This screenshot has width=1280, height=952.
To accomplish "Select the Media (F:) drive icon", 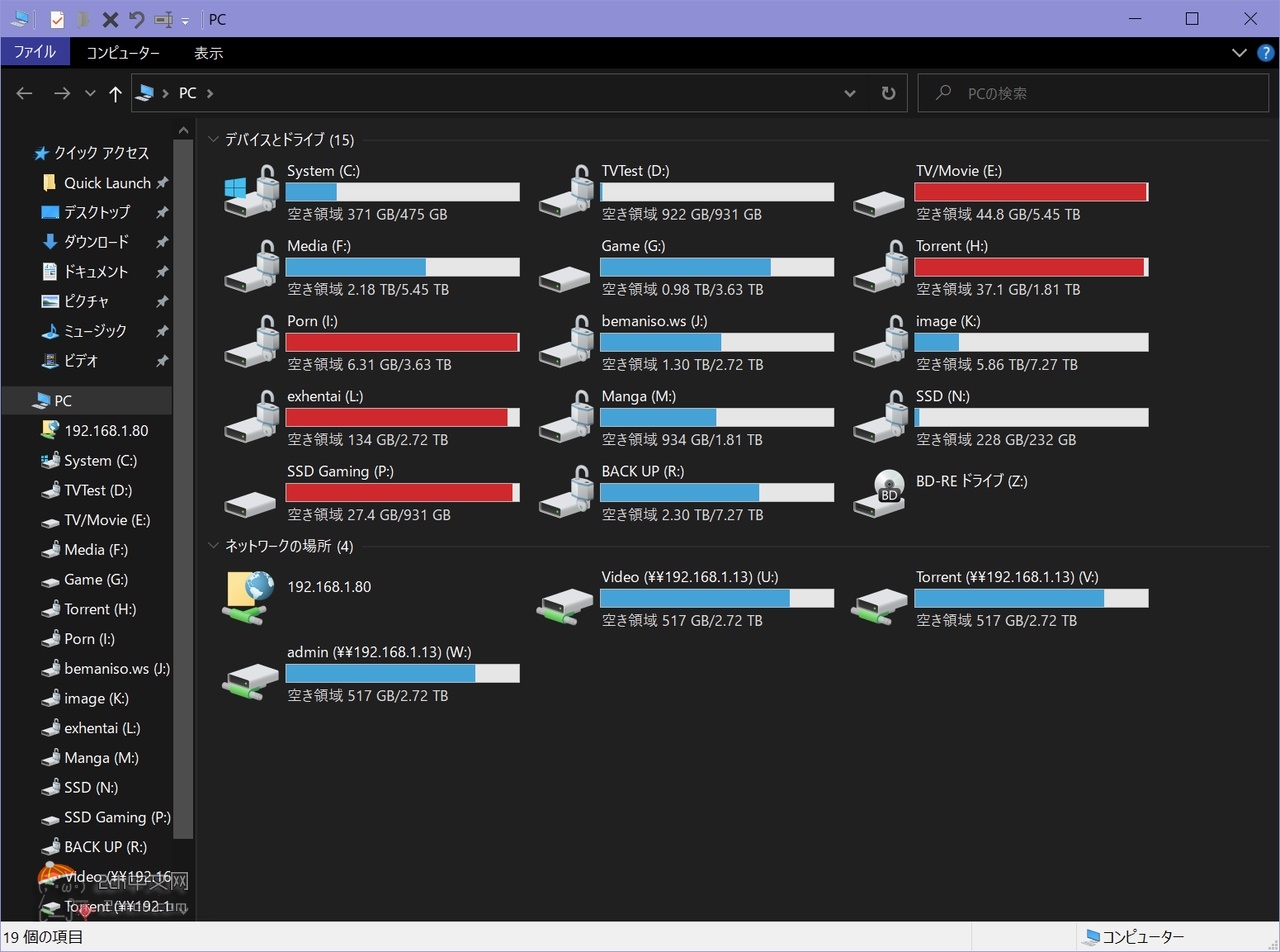I will coord(250,267).
